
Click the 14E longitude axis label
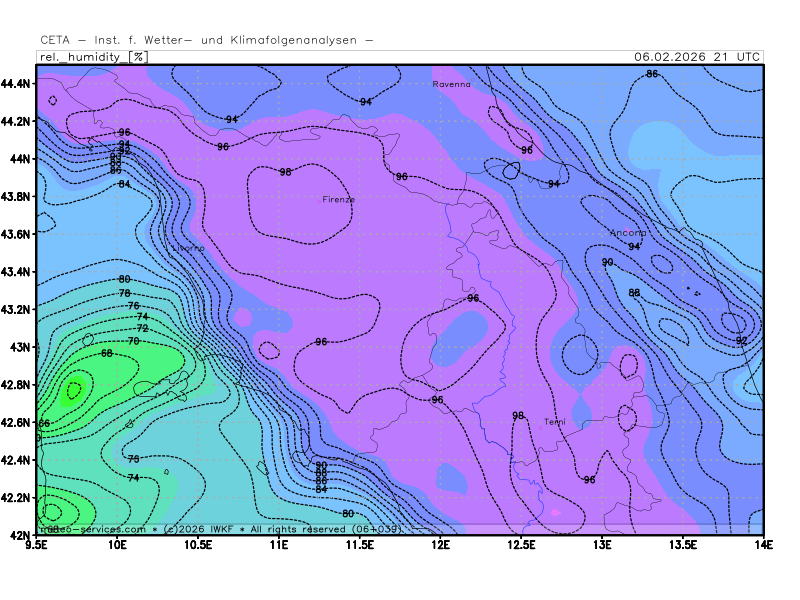click(x=763, y=545)
